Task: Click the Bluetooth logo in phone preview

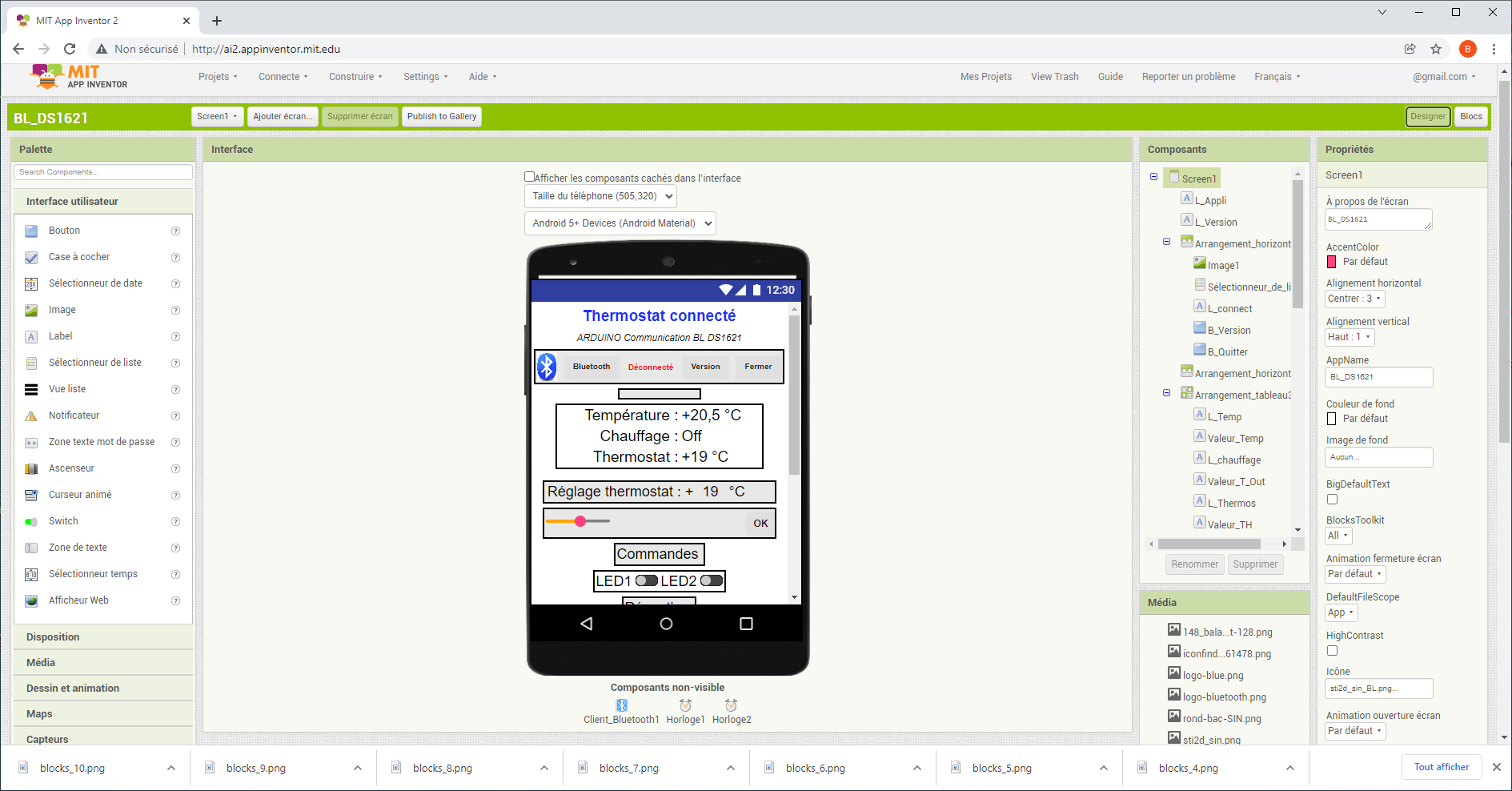Action: click(547, 367)
